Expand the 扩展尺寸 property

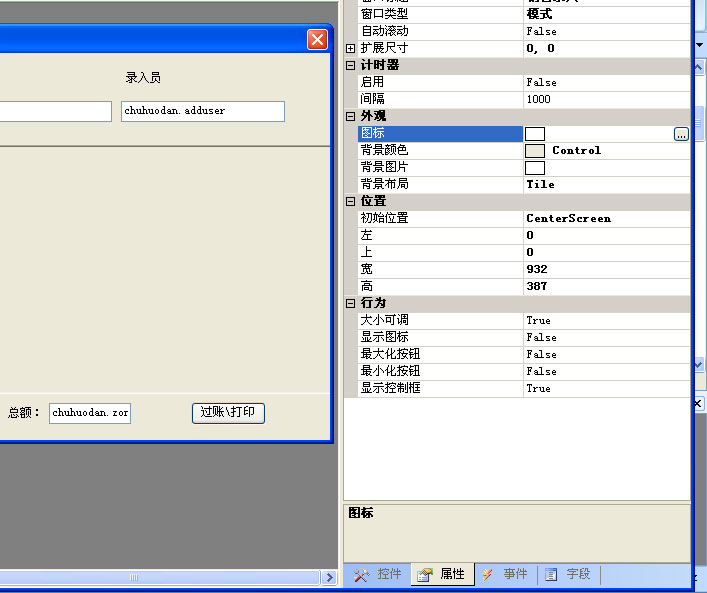click(350, 48)
